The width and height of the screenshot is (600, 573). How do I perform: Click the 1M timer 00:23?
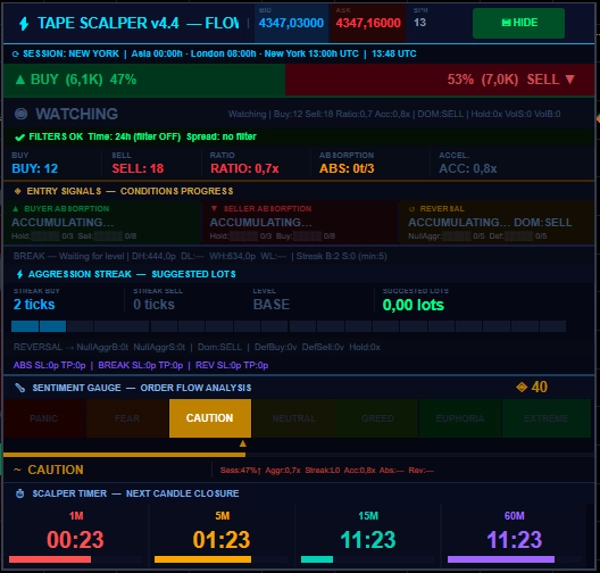click(75, 540)
